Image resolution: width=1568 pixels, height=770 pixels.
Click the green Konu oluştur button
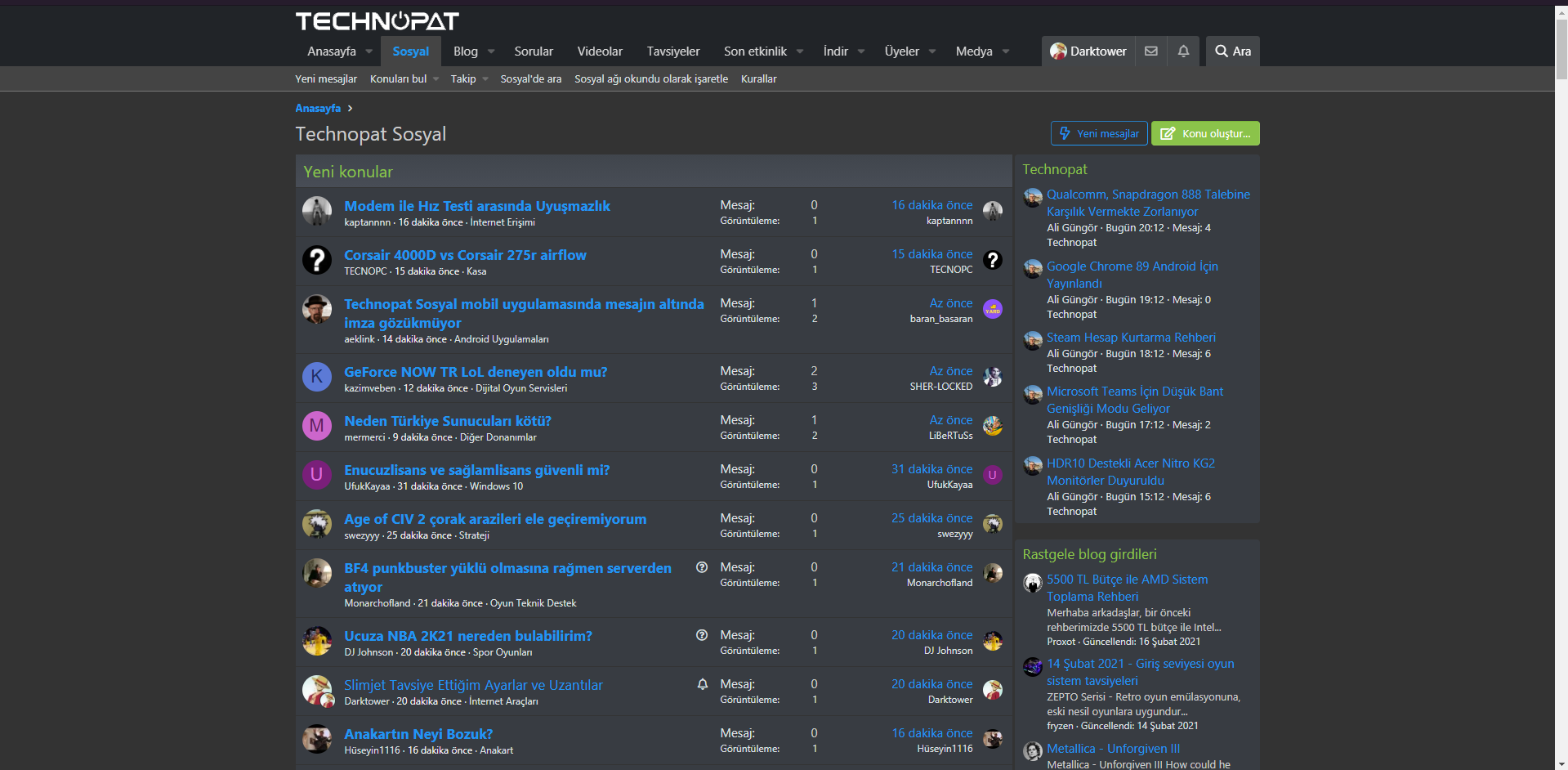click(1204, 133)
